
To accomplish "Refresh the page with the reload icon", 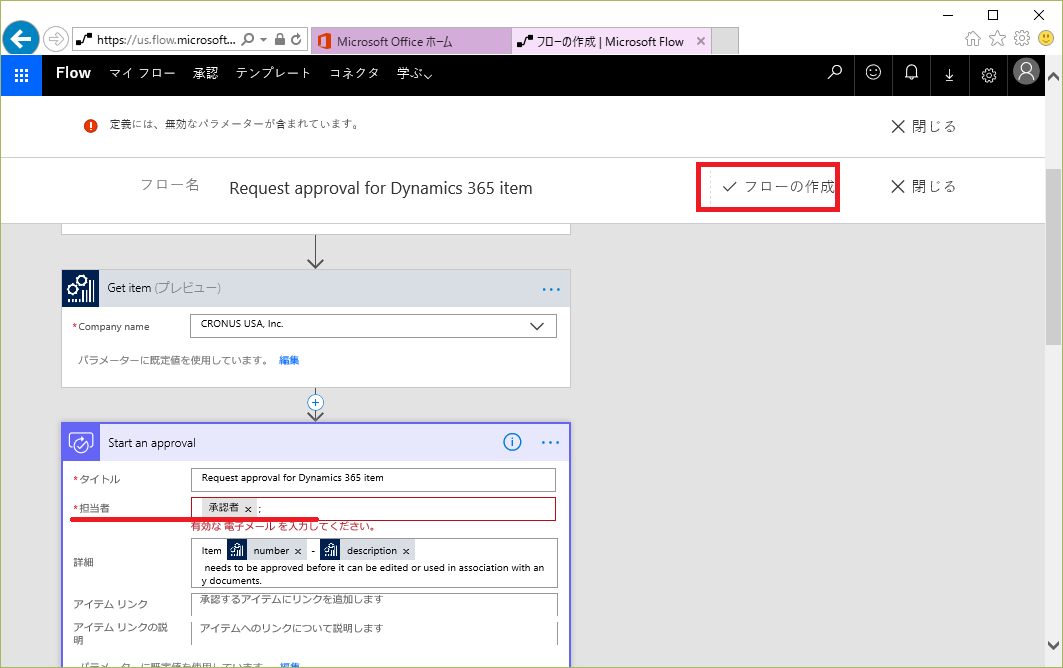I will [296, 39].
